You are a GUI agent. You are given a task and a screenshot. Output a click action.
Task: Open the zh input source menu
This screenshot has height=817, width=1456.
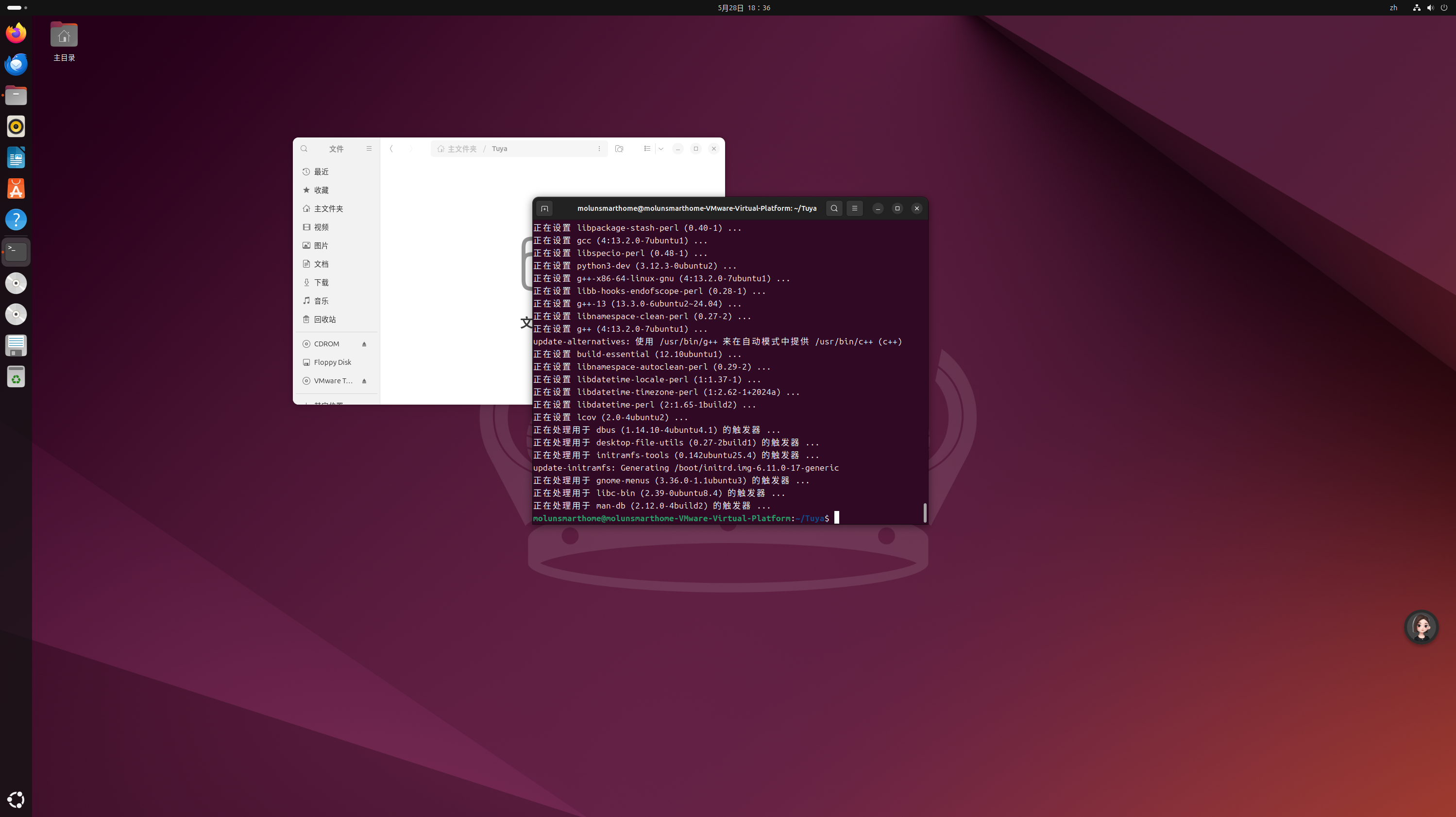(1393, 8)
